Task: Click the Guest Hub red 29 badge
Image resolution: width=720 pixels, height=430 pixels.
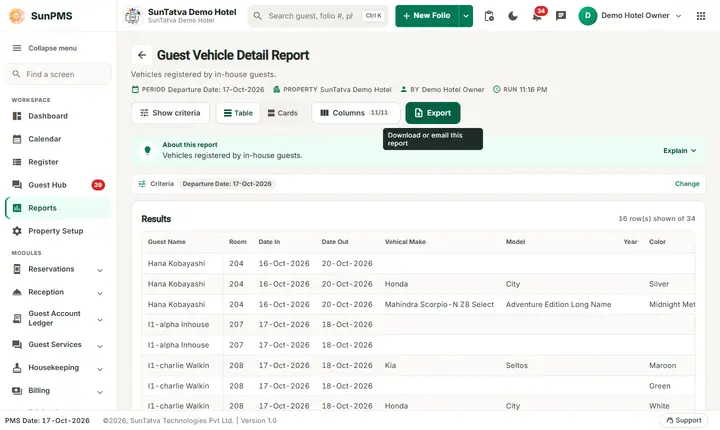Action: 98,185
